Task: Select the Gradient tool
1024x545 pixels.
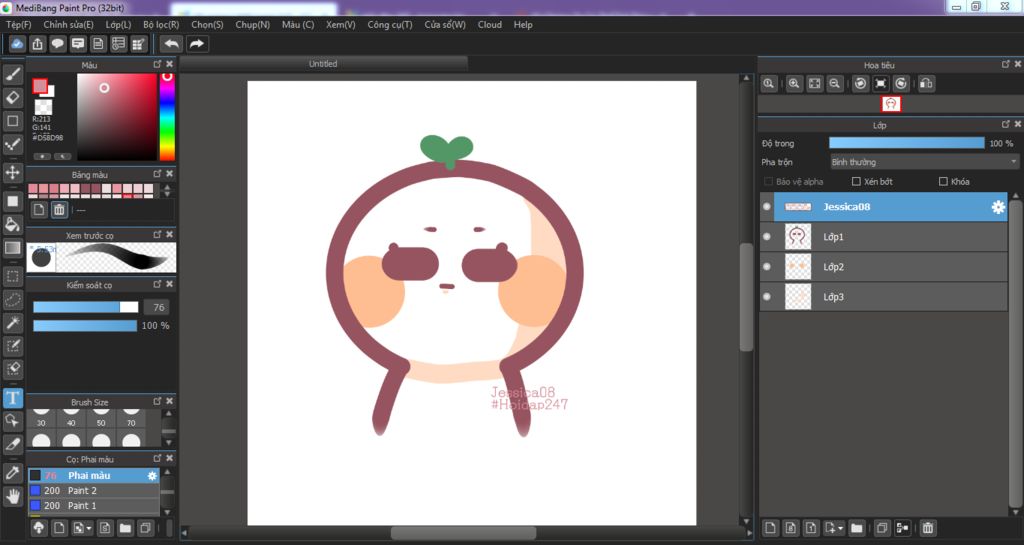Action: click(12, 248)
